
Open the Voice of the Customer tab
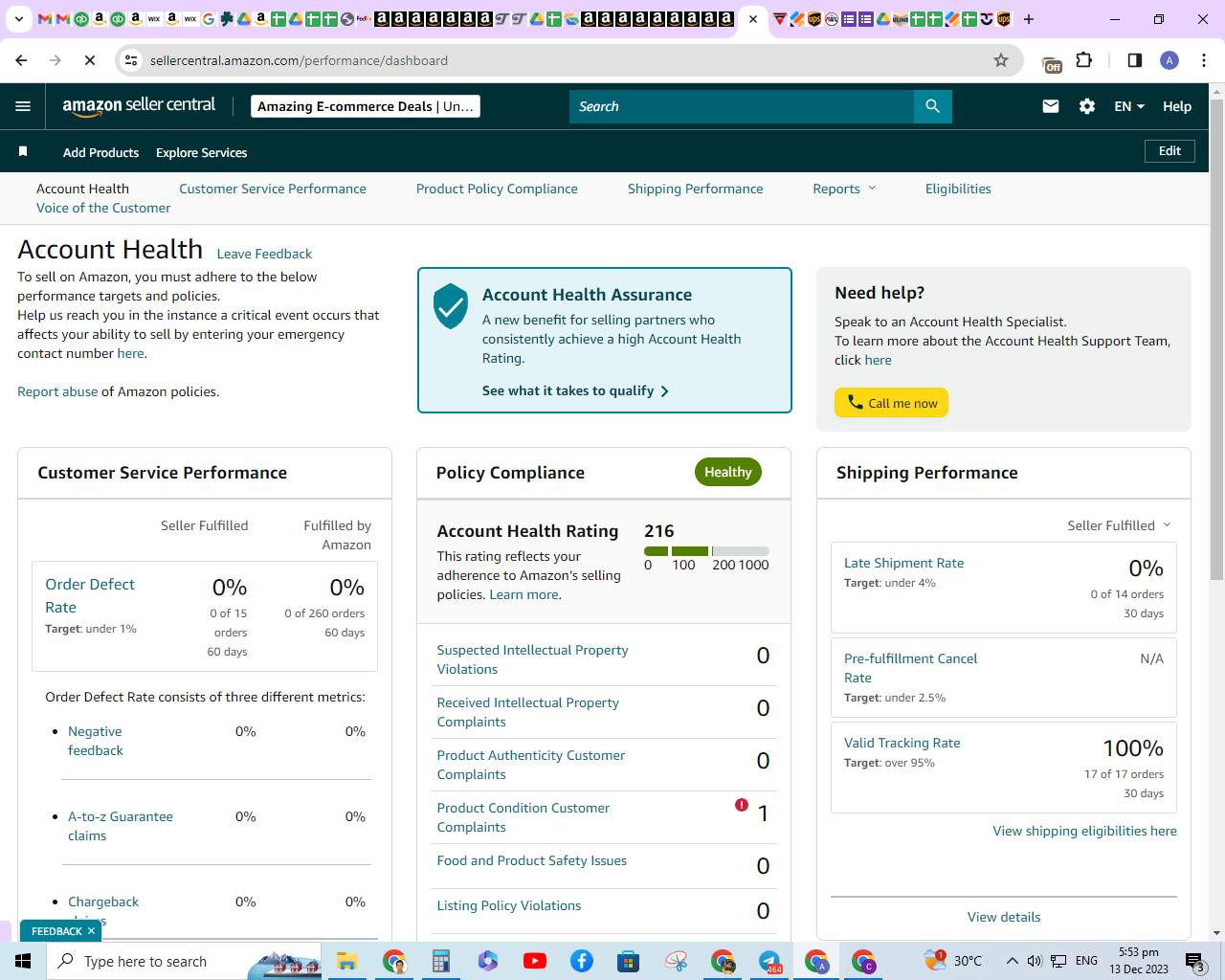click(103, 208)
